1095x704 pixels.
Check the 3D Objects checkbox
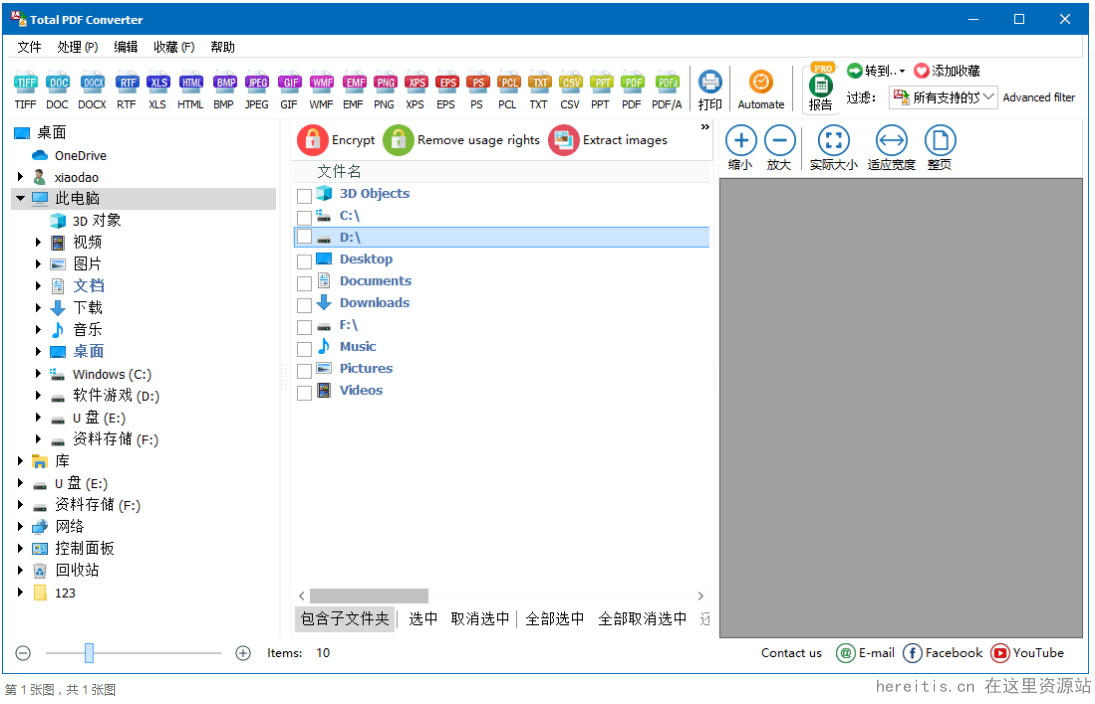coord(304,196)
